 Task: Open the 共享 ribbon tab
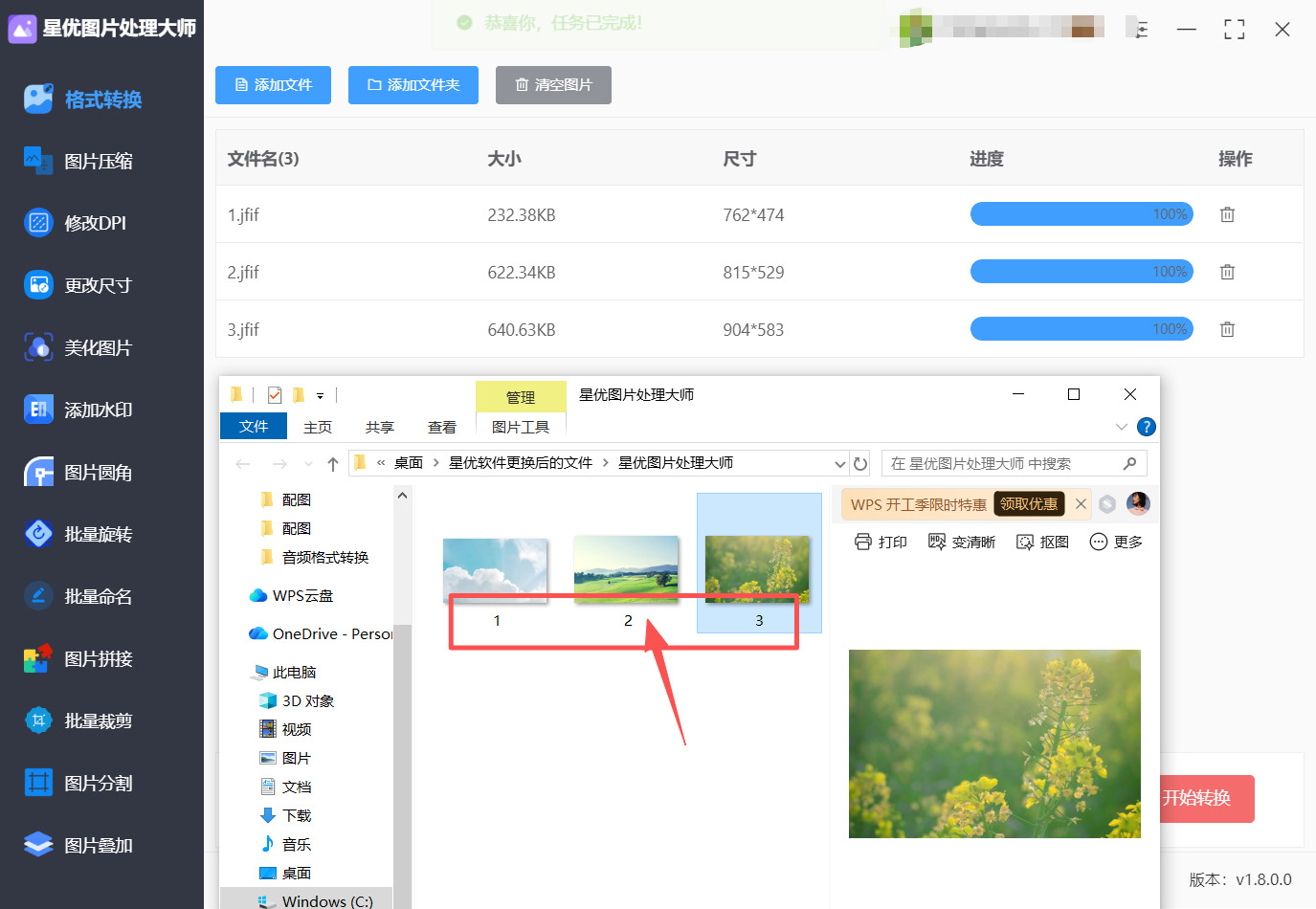[x=380, y=427]
